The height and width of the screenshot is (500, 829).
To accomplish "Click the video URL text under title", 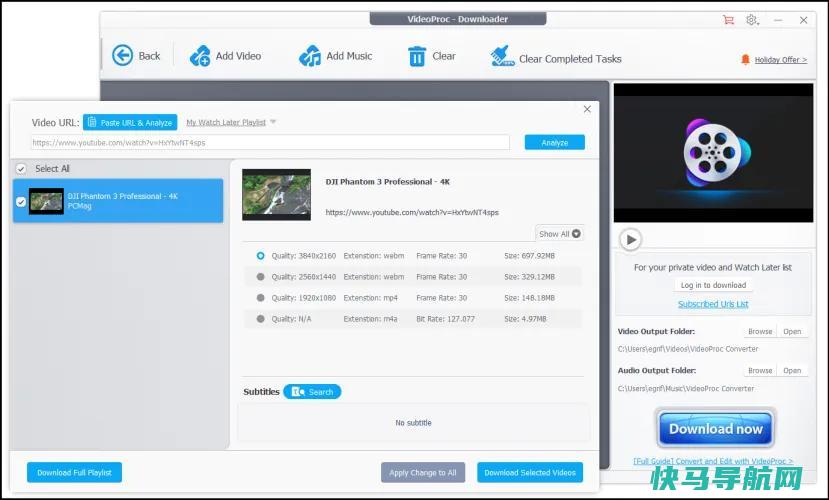I will [412, 212].
